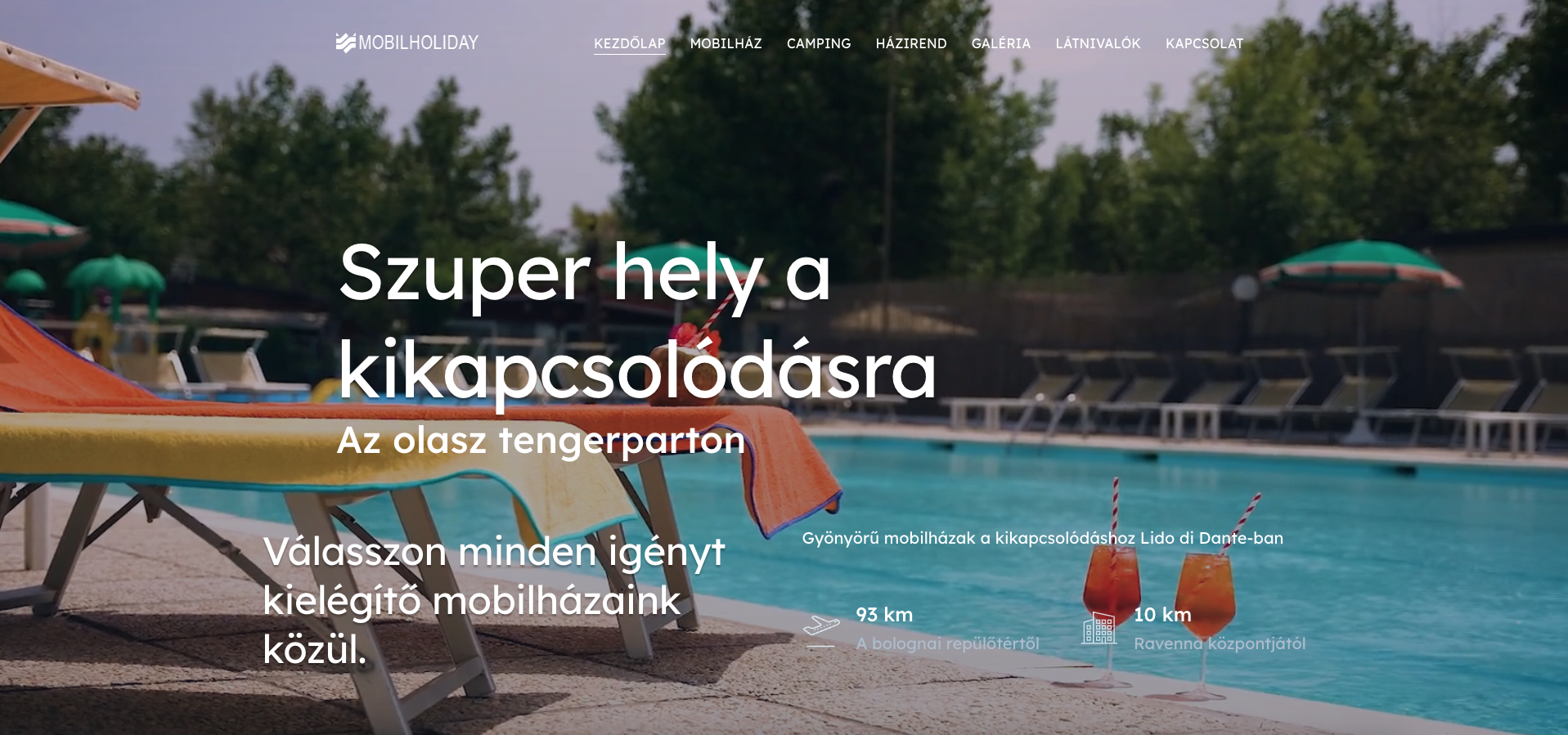1568x735 pixels.
Task: Click the MobilHoliday logo icon
Action: 346,43
